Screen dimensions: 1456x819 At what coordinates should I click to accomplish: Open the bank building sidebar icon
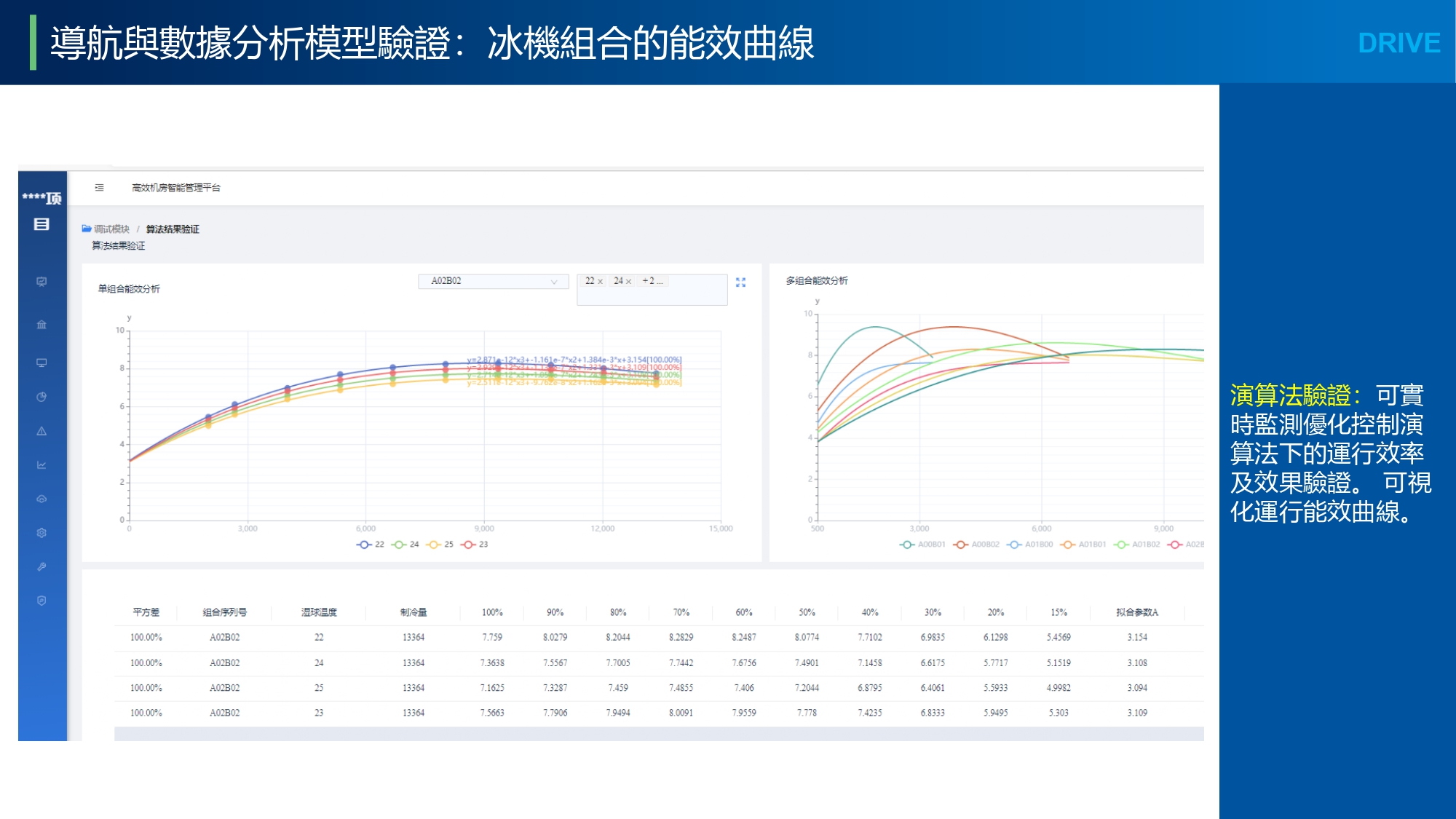[x=41, y=325]
